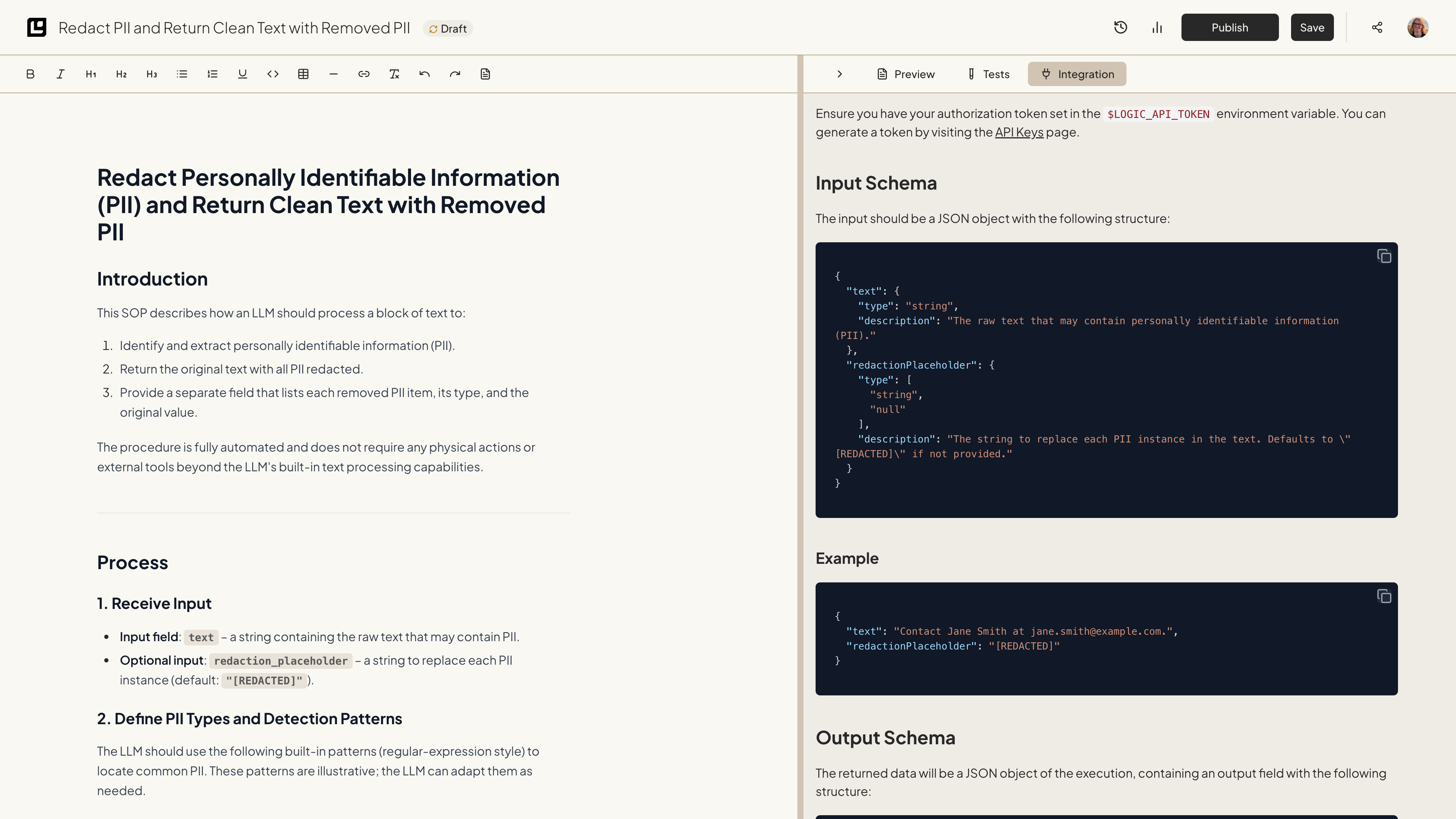Viewport: 1456px width, 819px height.
Task: Open version history
Action: [1120, 28]
